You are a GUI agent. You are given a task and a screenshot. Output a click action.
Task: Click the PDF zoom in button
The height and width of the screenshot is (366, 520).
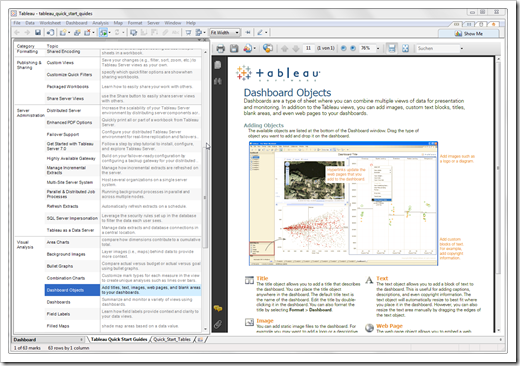(x=353, y=48)
